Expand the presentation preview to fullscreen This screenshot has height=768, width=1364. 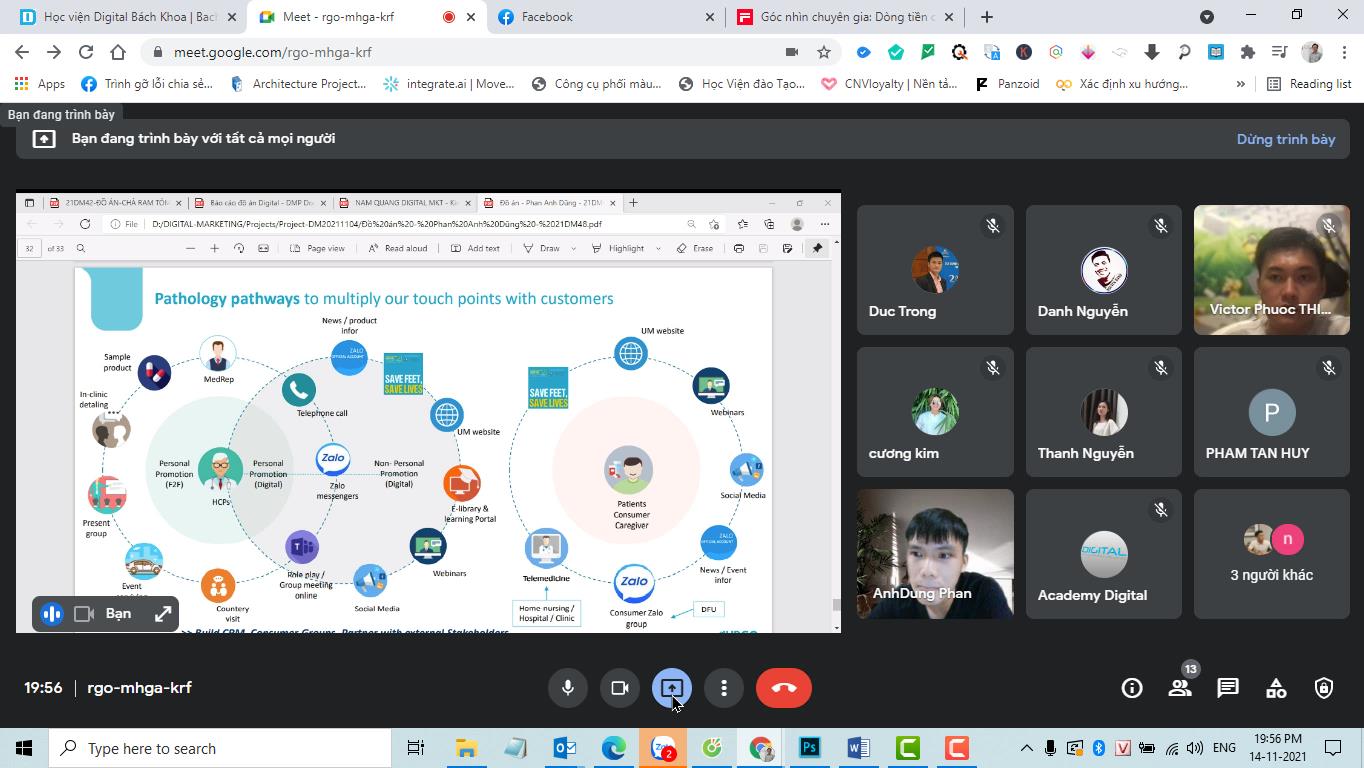[163, 614]
